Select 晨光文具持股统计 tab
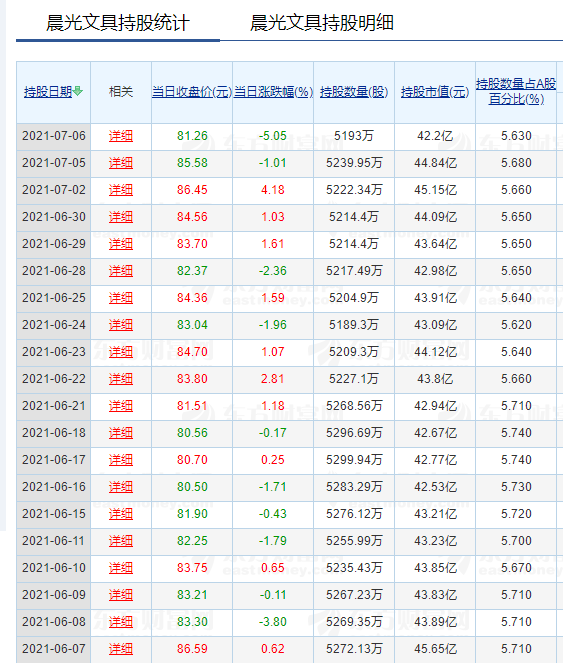Image resolution: width=563 pixels, height=663 pixels. pos(118,22)
